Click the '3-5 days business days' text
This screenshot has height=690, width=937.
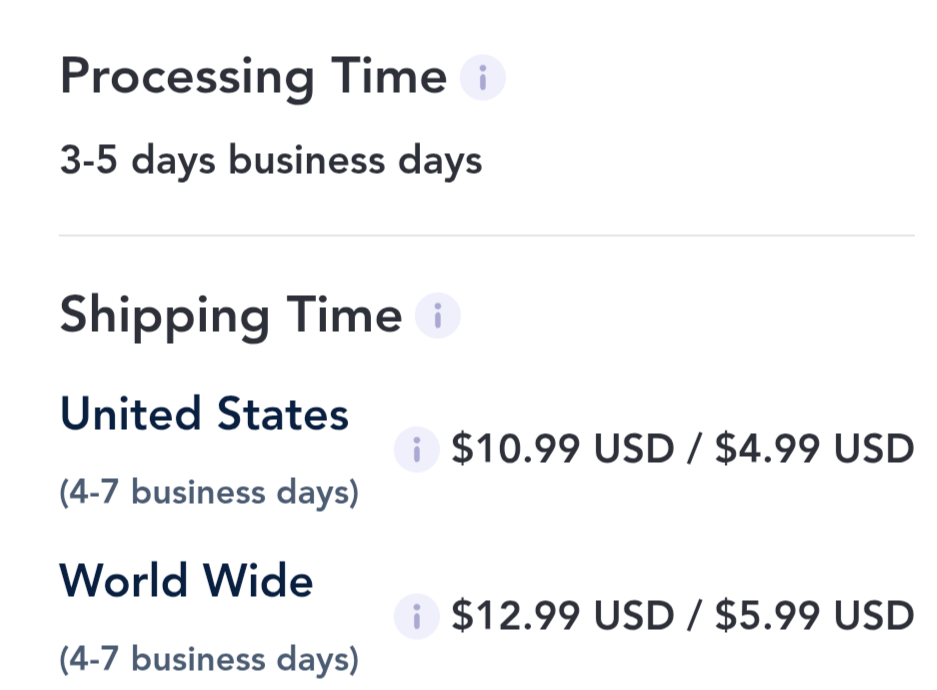(x=270, y=160)
